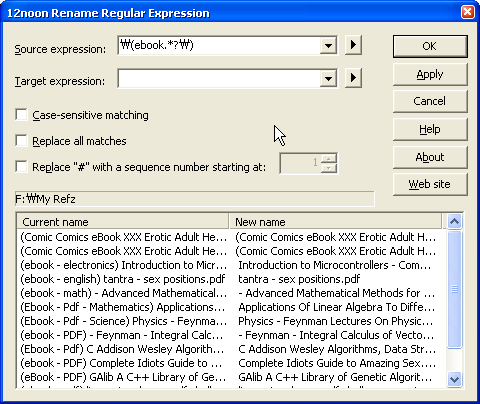
Task: Open Help button
Action: tap(430, 129)
